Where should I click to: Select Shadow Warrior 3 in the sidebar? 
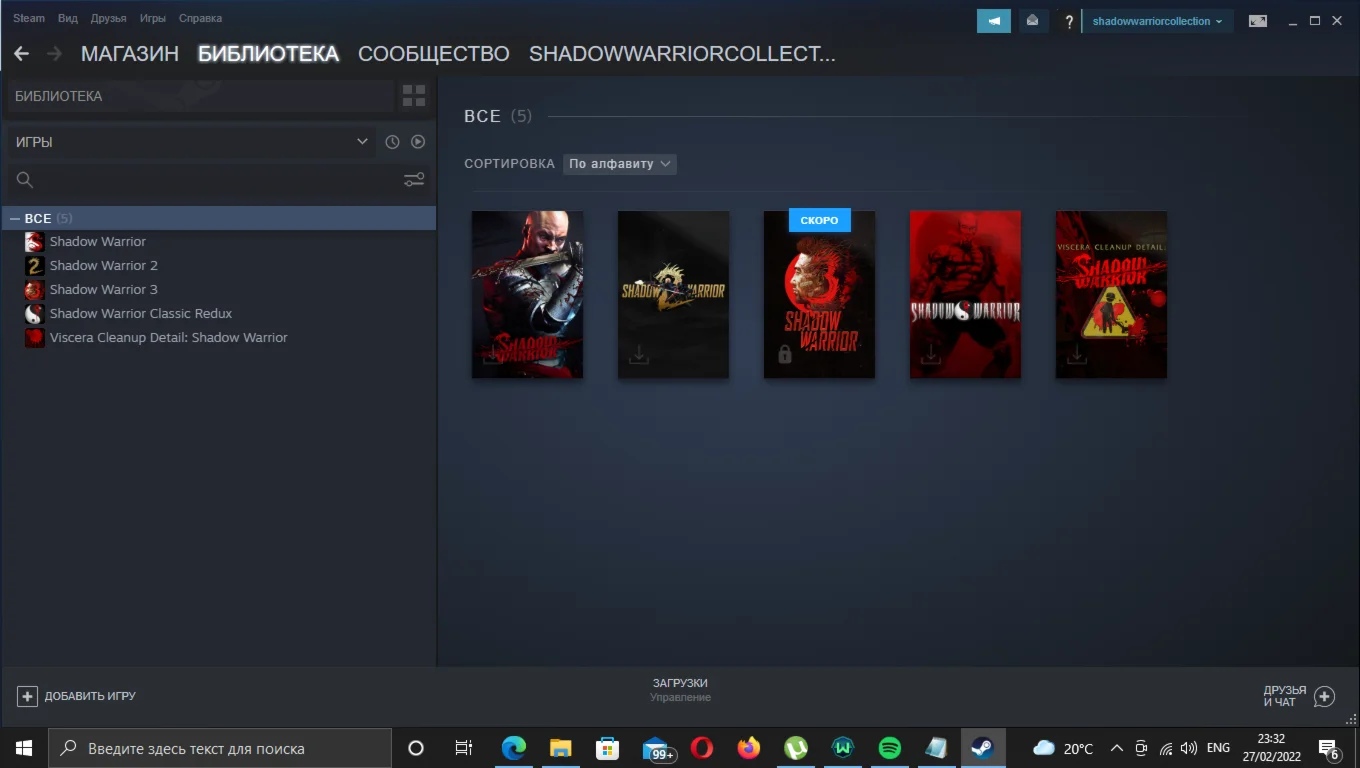104,289
